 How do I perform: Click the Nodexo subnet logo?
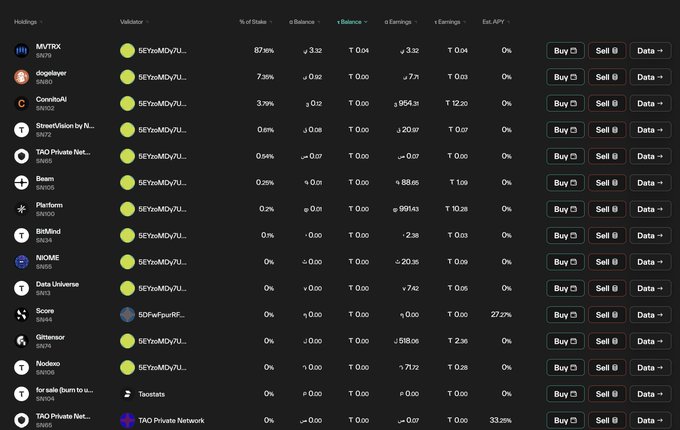point(21,368)
